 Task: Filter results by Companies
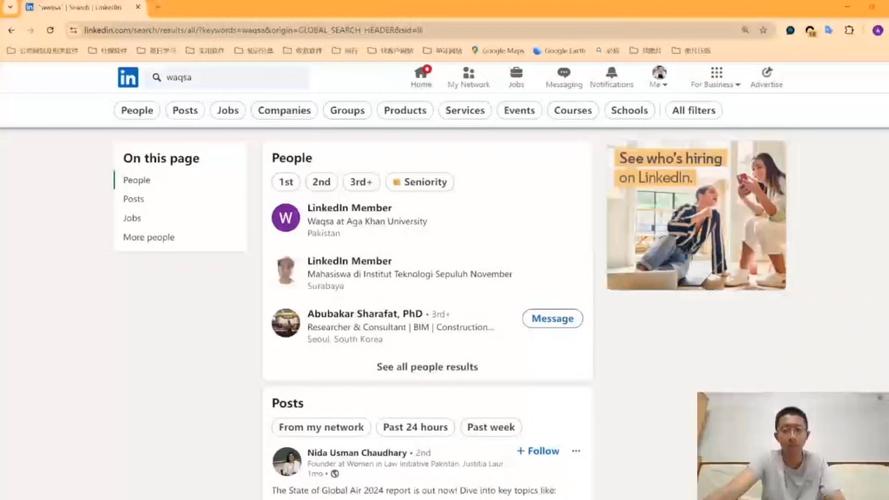coord(284,111)
